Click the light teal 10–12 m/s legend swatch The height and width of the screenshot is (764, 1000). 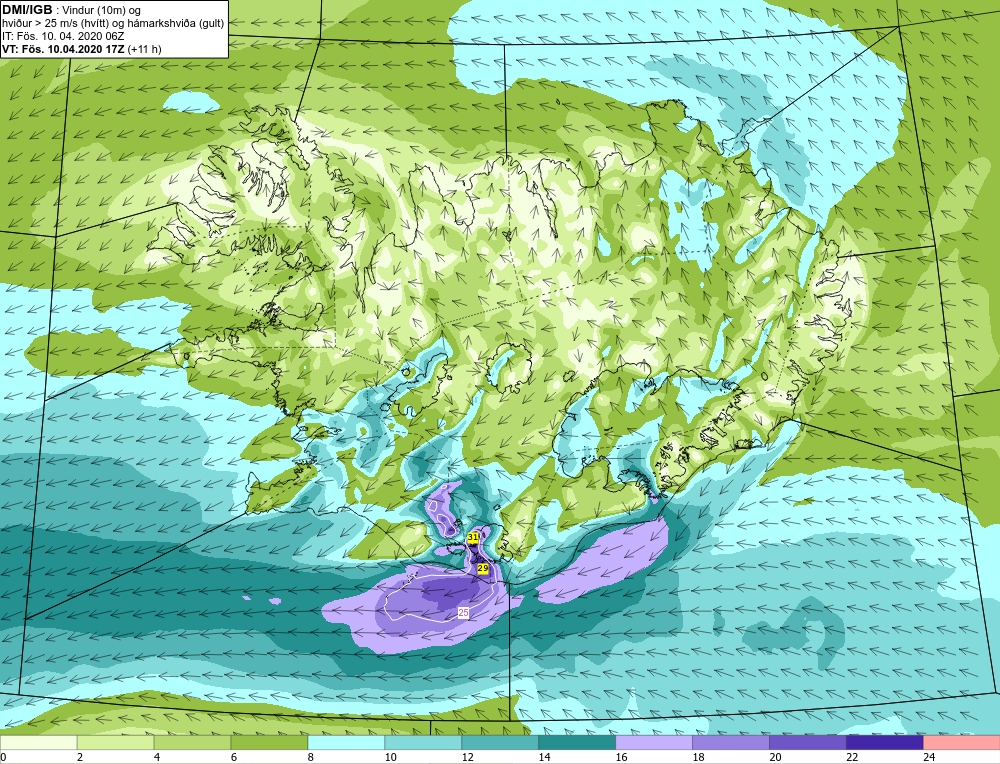(423, 742)
